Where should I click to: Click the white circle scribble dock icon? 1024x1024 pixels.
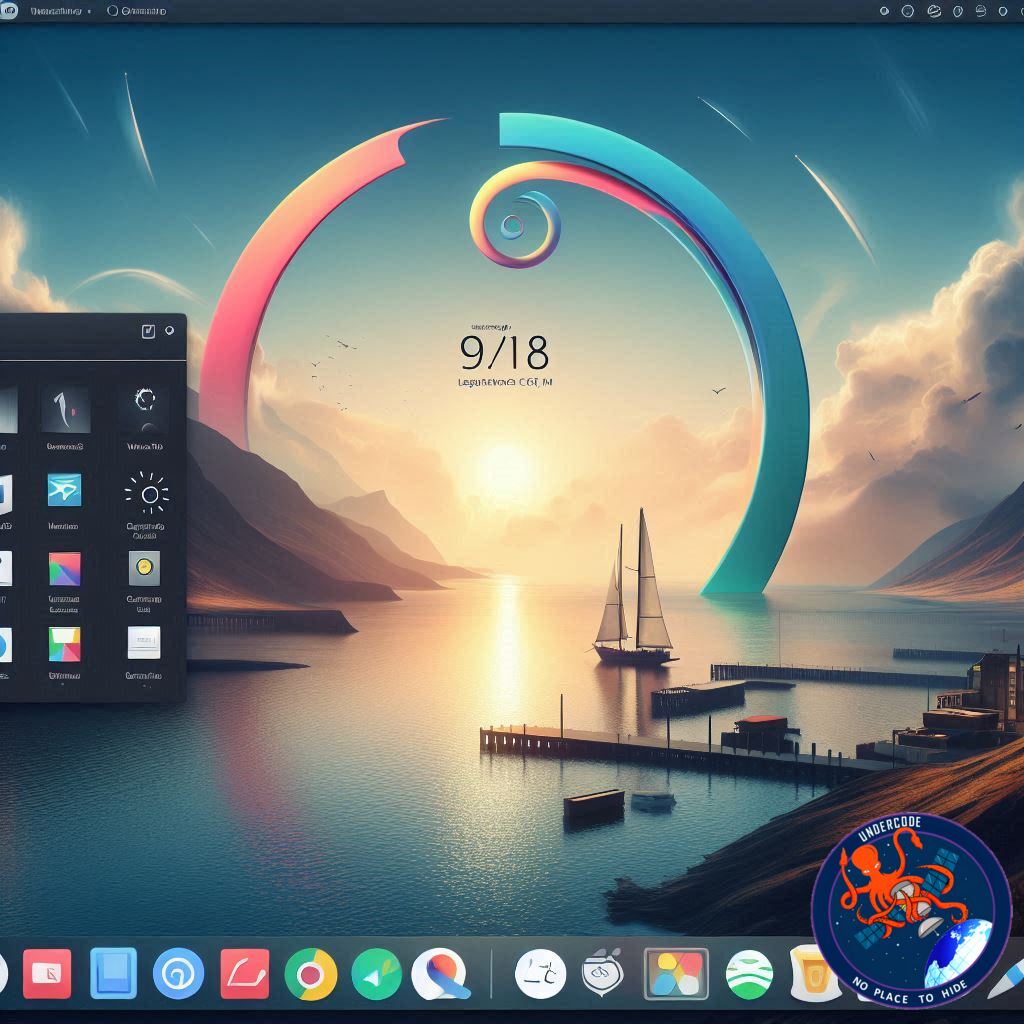click(x=540, y=974)
